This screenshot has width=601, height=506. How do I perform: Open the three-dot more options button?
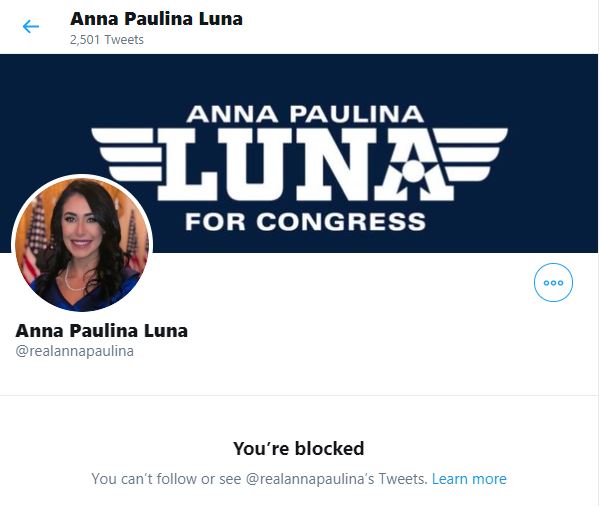[x=553, y=283]
